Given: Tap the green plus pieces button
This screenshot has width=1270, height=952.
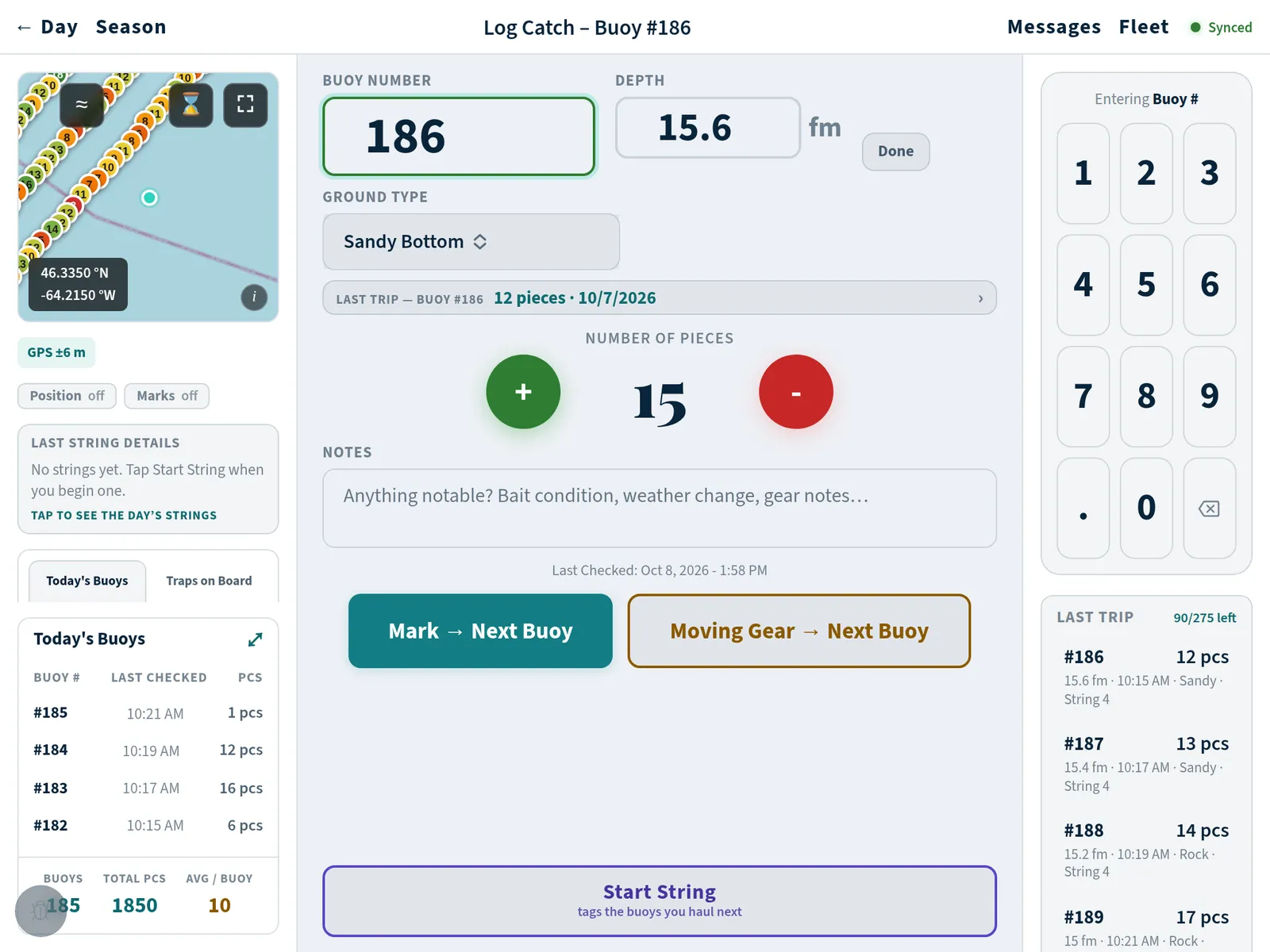Looking at the screenshot, I should [x=523, y=392].
